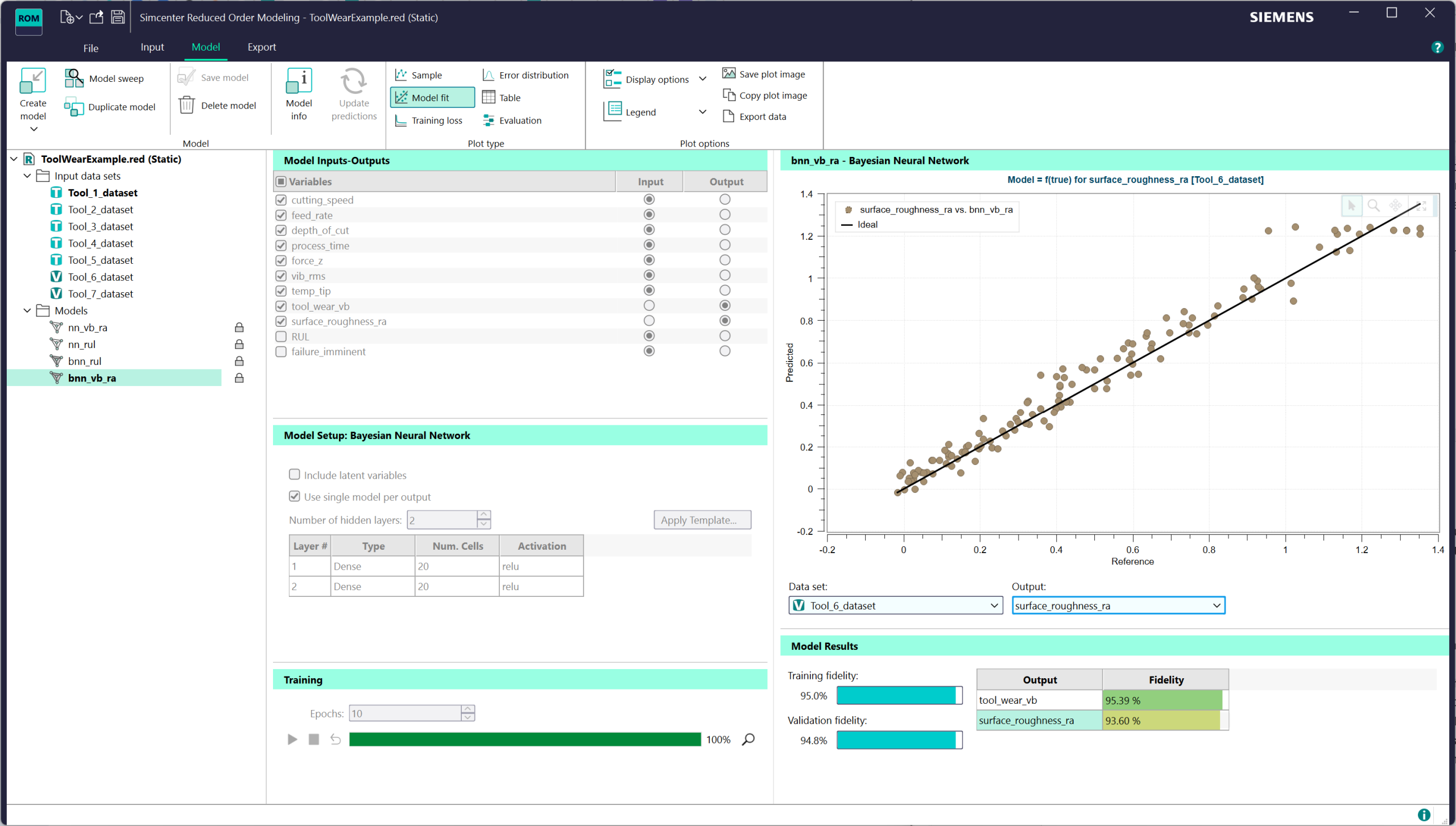Switch to the Table plot view
Screen dimensions: 1456x826
[501, 98]
